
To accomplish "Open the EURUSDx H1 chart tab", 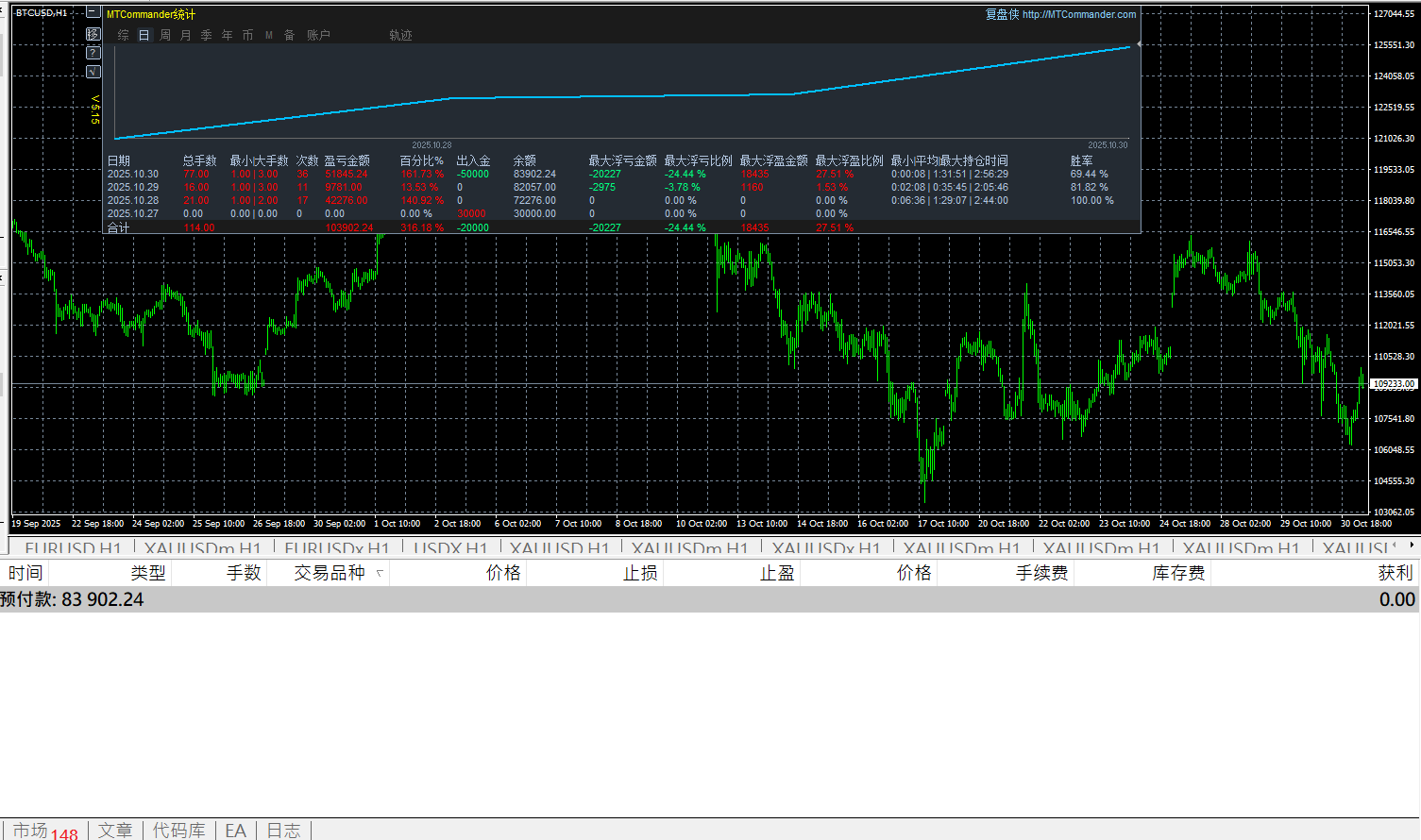I will pos(337,548).
